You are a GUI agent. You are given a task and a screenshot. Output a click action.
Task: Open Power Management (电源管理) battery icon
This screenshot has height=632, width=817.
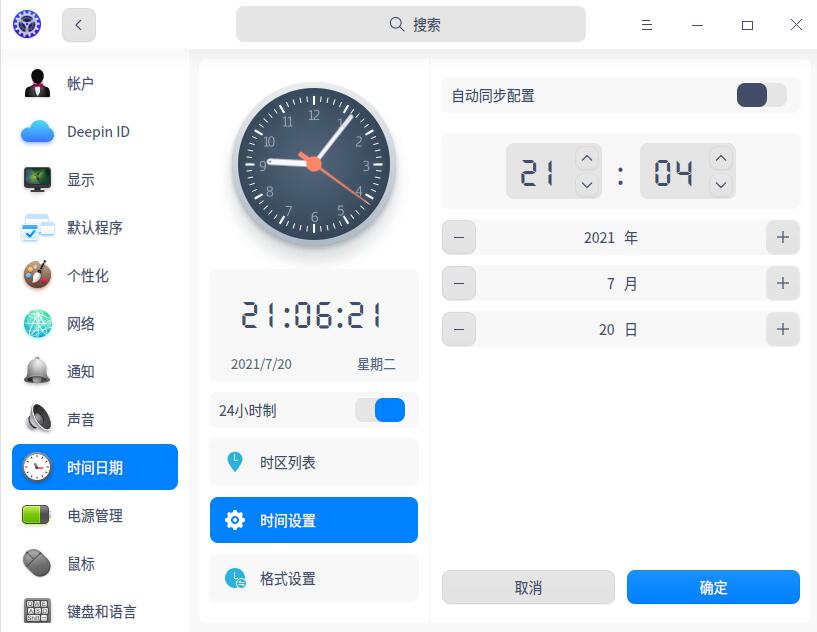tap(35, 515)
